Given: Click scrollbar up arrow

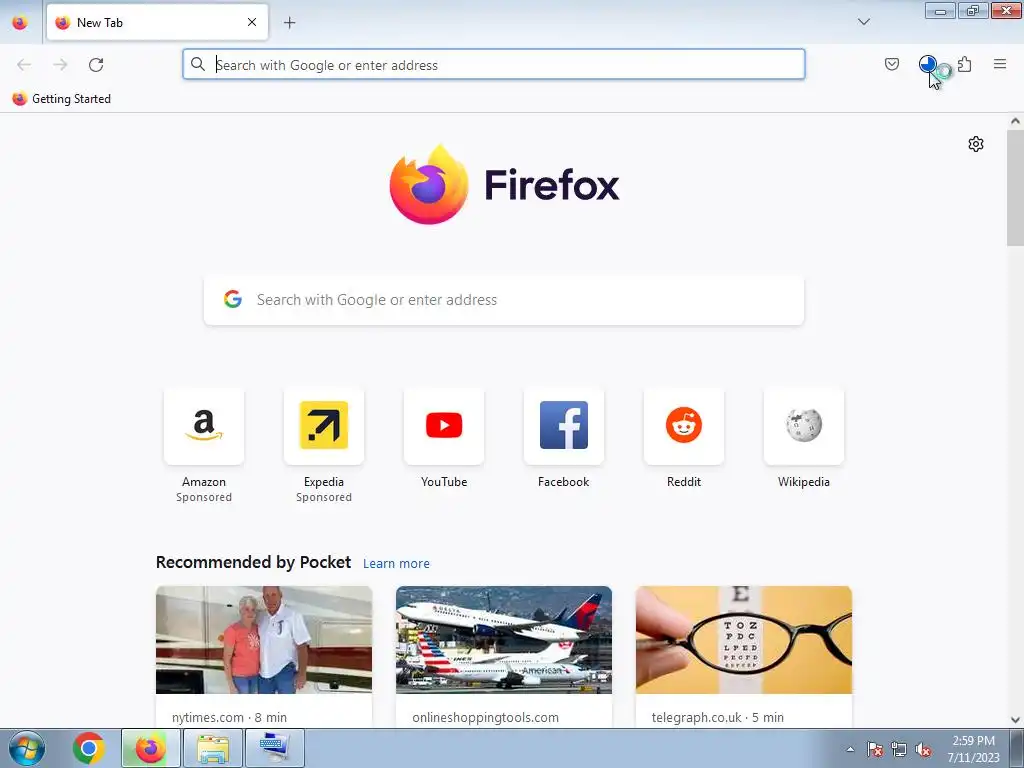Looking at the screenshot, I should [1015, 121].
